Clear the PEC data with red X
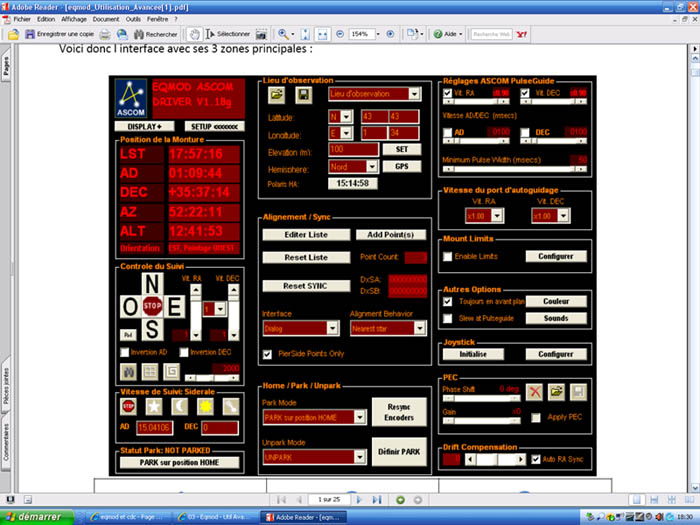This screenshot has width=700, height=525. 534,392
